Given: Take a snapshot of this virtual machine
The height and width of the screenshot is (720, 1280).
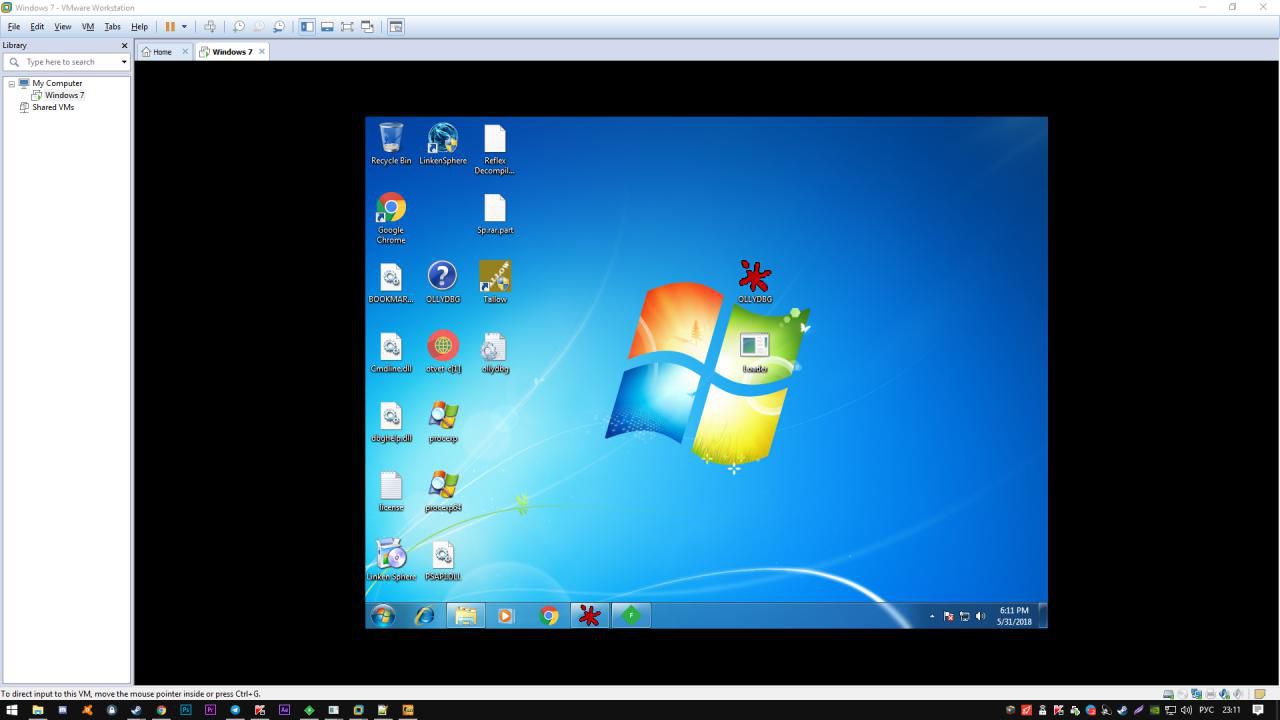Looking at the screenshot, I should tap(238, 27).
